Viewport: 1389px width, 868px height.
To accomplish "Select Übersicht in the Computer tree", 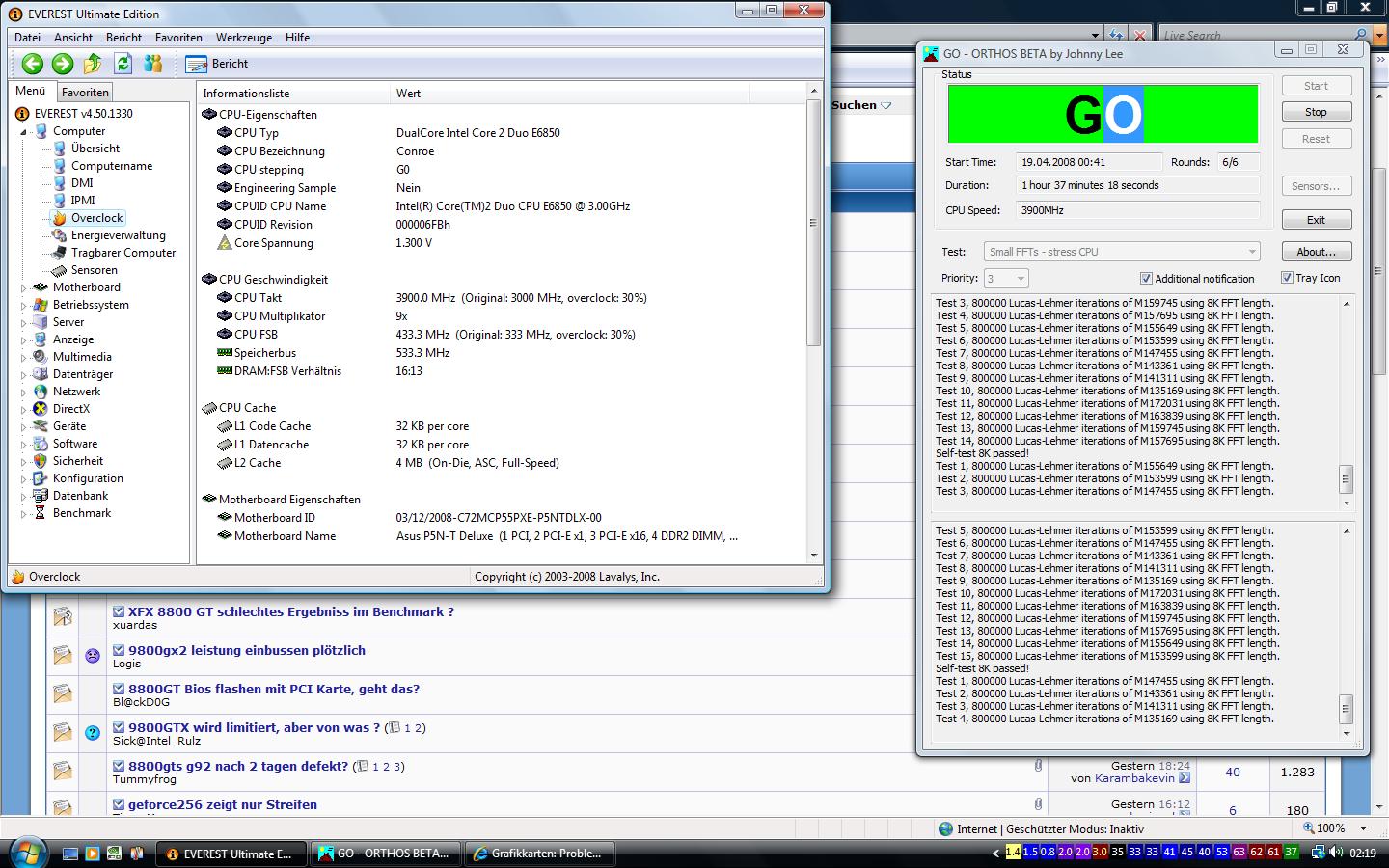I will coord(95,149).
